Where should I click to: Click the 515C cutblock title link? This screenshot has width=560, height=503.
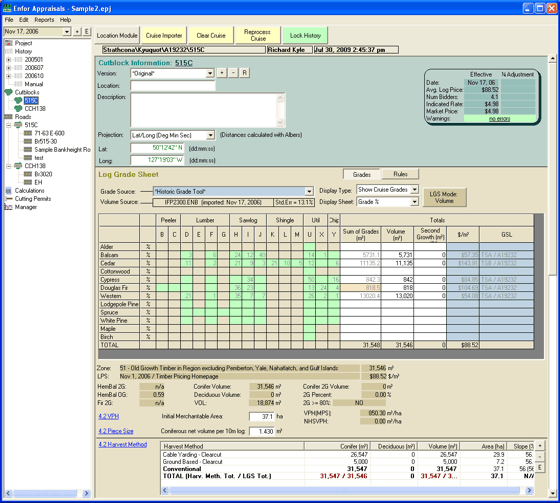pos(184,63)
